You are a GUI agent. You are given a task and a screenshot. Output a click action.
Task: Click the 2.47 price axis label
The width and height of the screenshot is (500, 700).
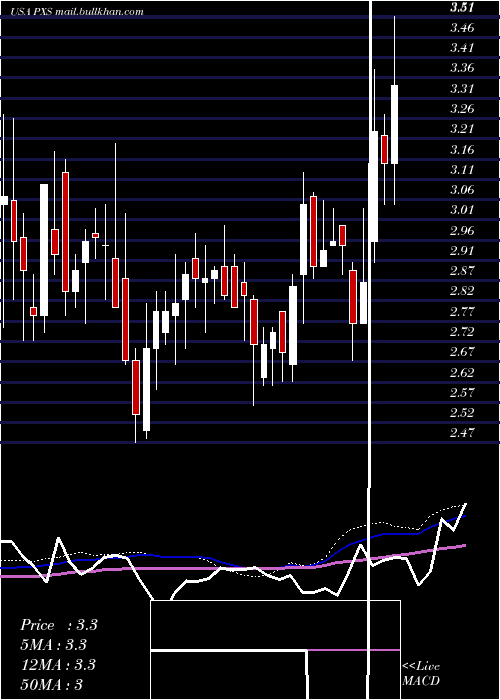pyautogui.click(x=462, y=433)
